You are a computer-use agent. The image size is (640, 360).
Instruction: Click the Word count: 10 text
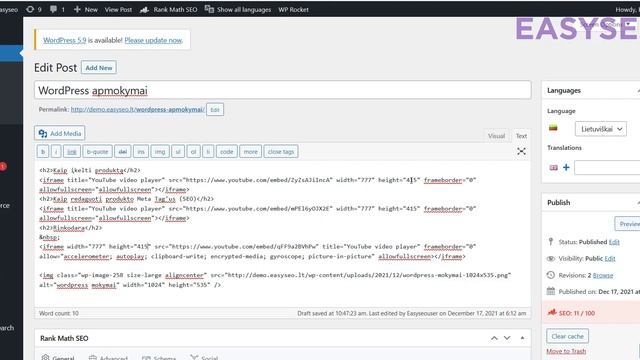(59, 313)
